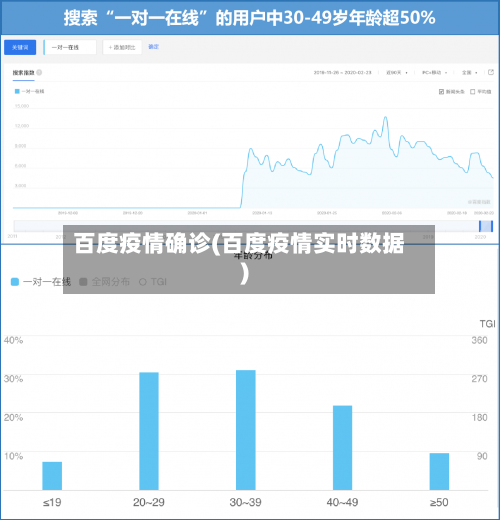
Task: Click the export share icon in chart header
Action: point(491,72)
